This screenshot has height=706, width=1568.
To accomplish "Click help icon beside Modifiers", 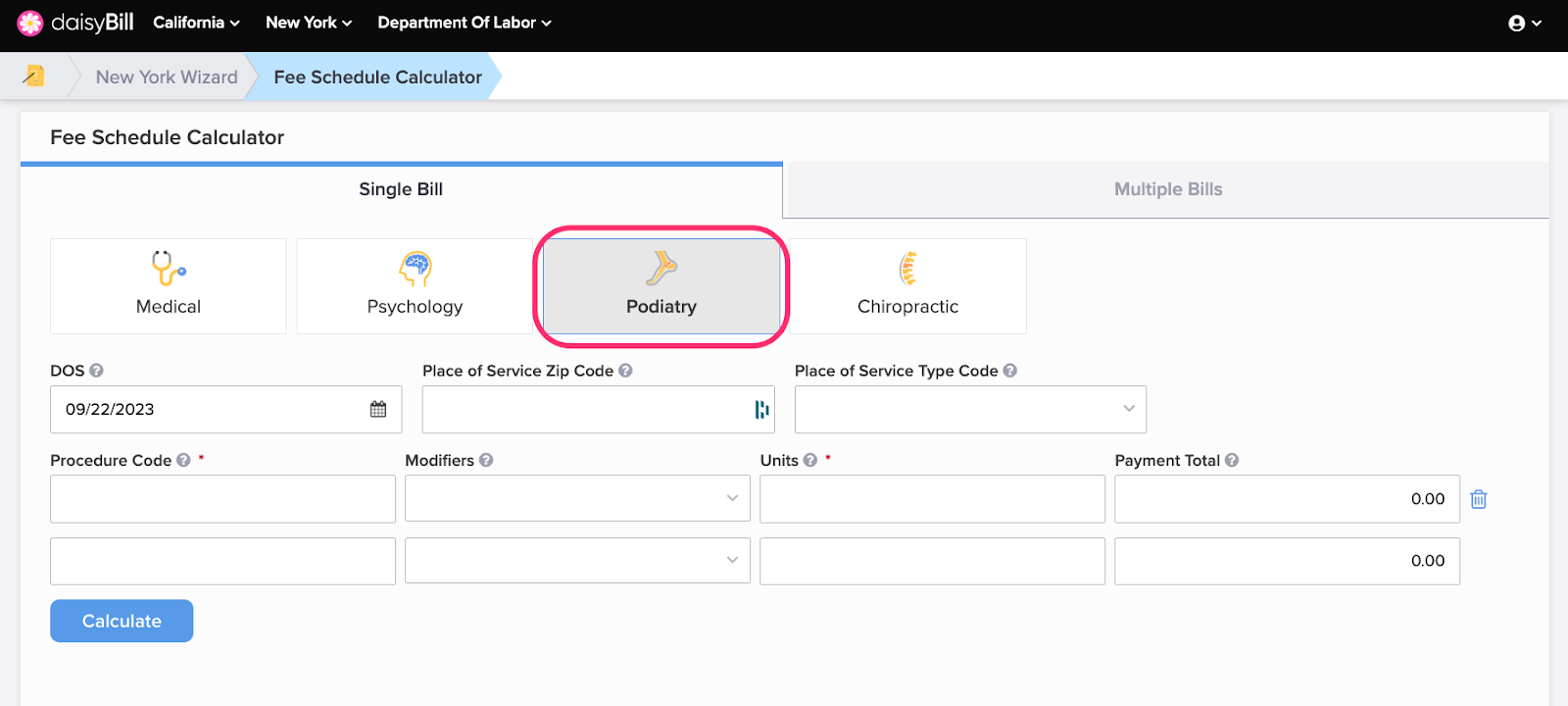I will pos(486,460).
